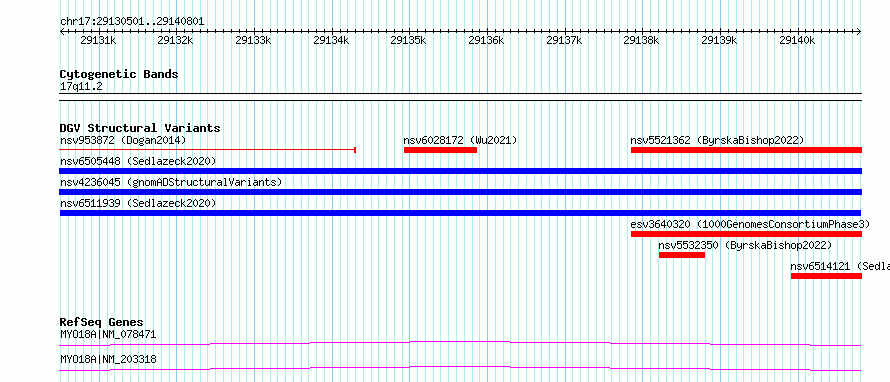Click the 17q11.2 band label
890x382 pixels.
[81, 87]
